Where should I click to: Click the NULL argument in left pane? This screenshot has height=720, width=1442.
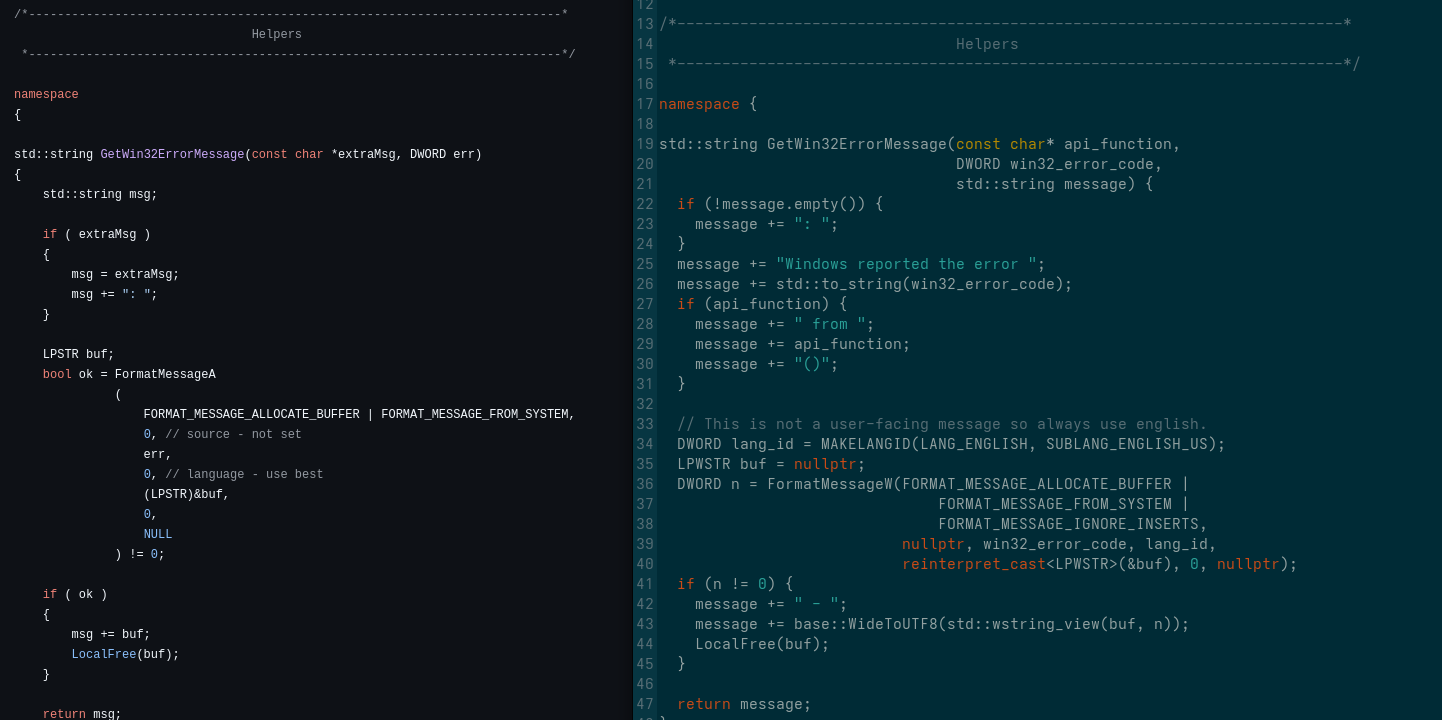[157, 535]
